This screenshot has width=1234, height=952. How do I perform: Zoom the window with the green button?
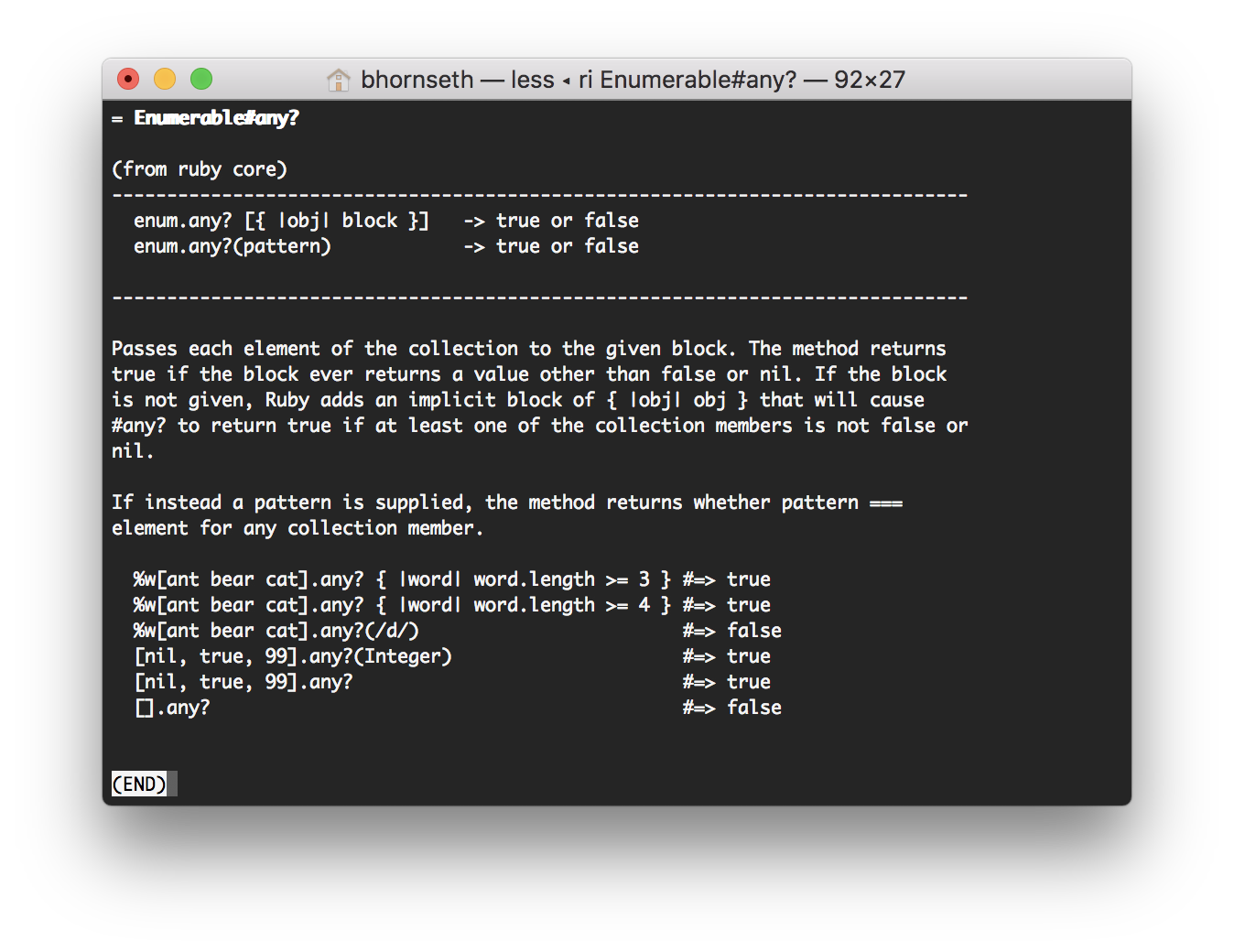coord(201,80)
